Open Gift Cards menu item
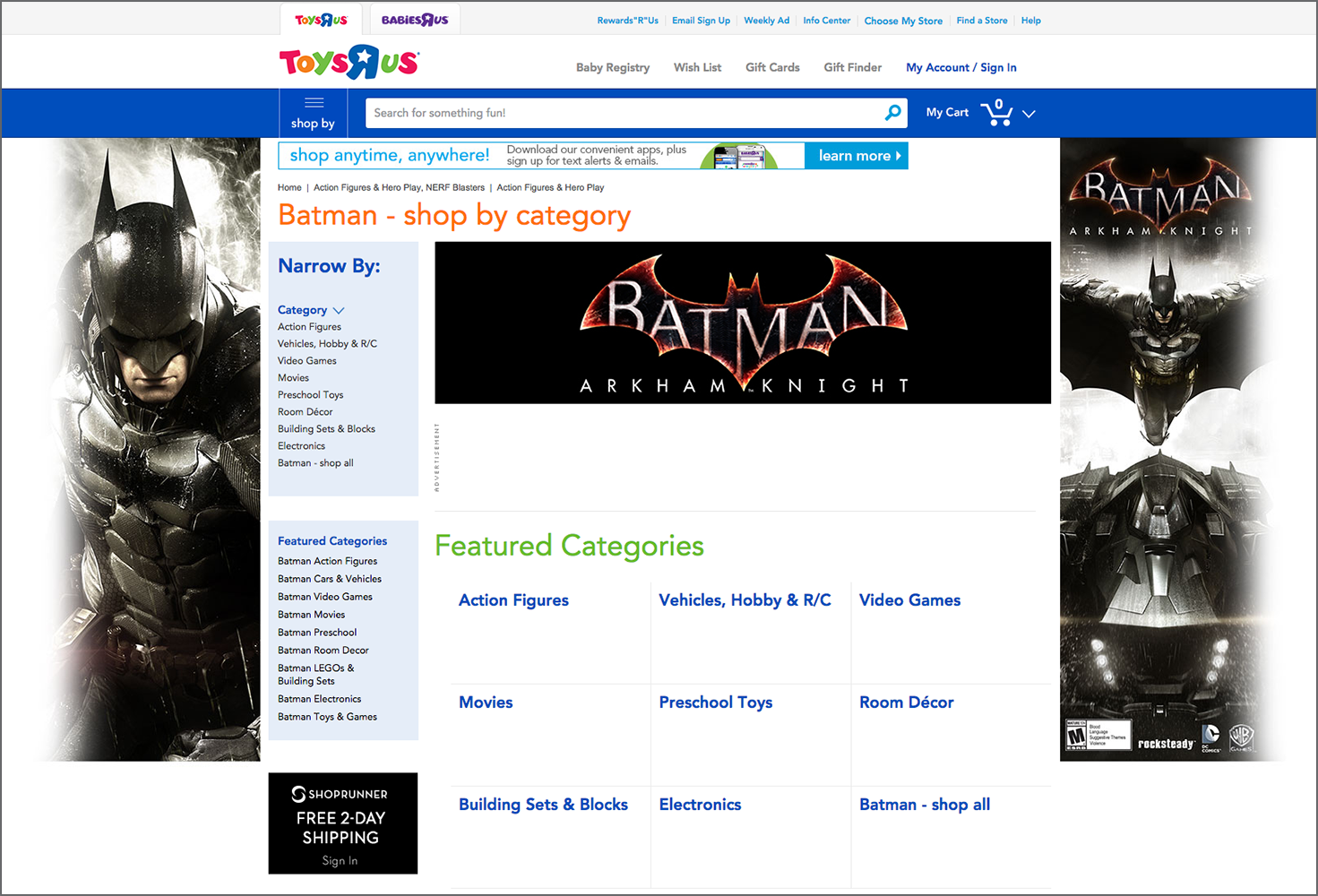 click(x=772, y=67)
